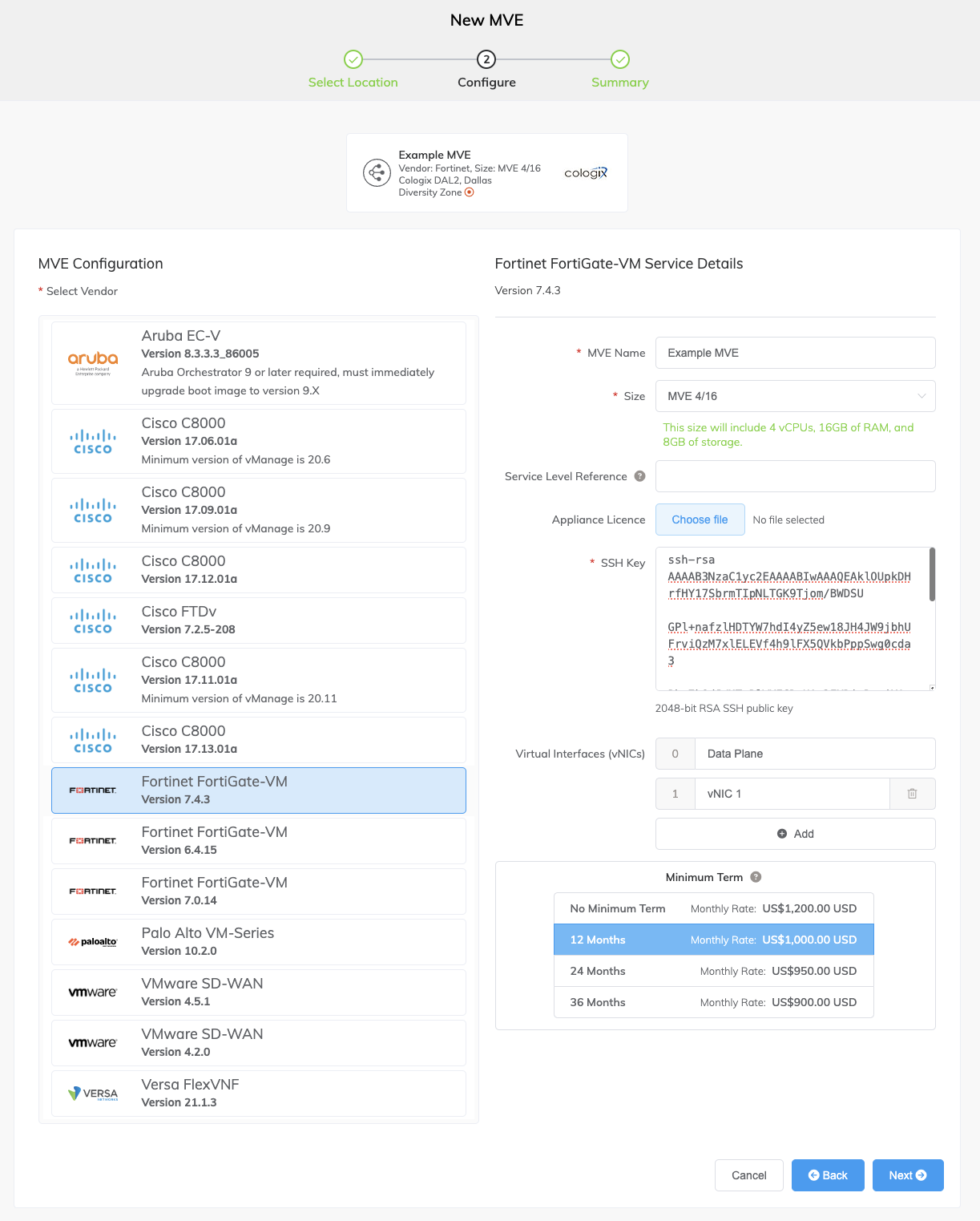This screenshot has height=1221, width=980.
Task: Click the VMware SD-WAN 'Version 4.2.0' text
Action: coord(175,1052)
